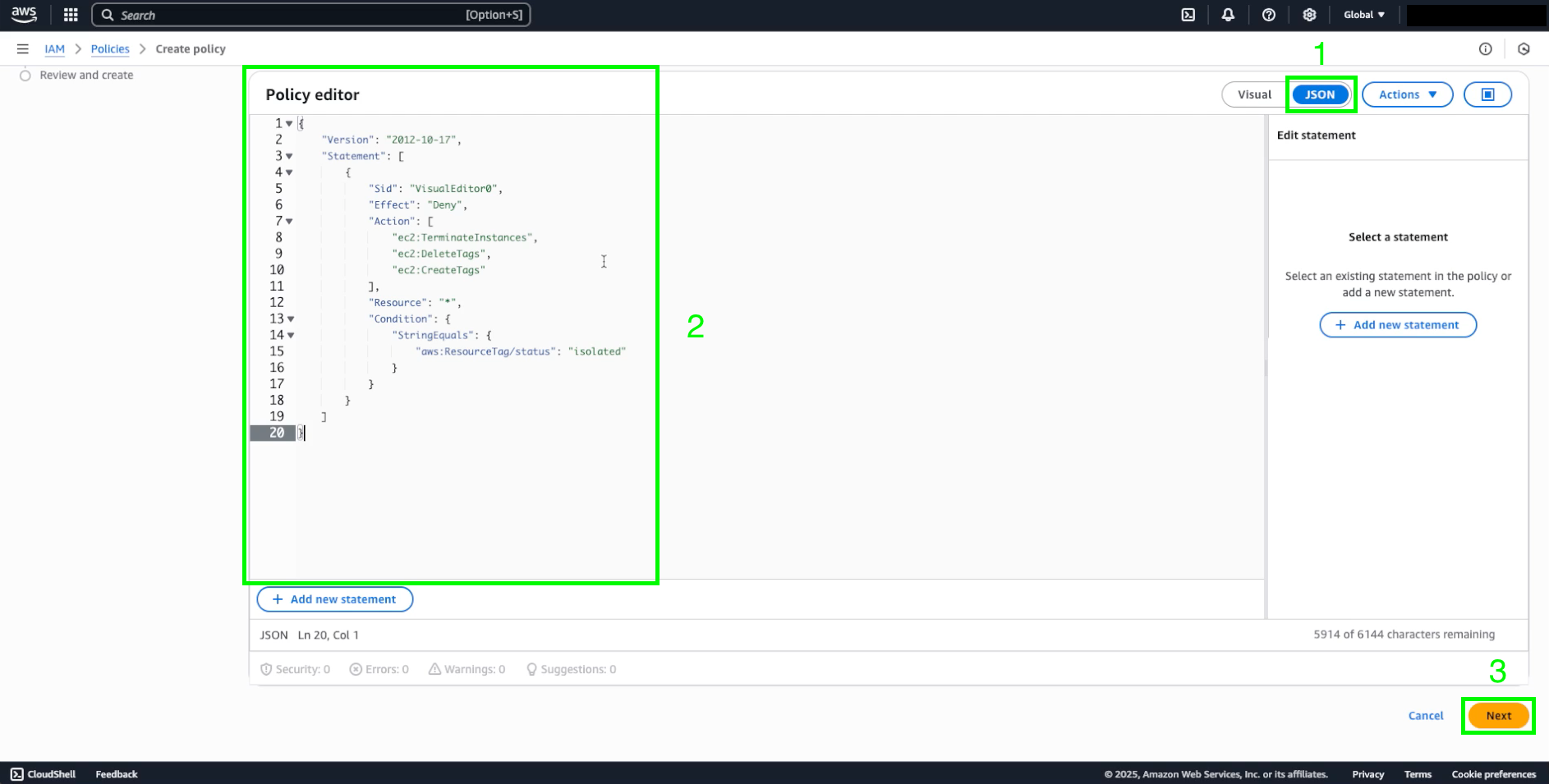Collapse the Statement fold arrow on line 3
The image size is (1549, 784).
pos(289,156)
